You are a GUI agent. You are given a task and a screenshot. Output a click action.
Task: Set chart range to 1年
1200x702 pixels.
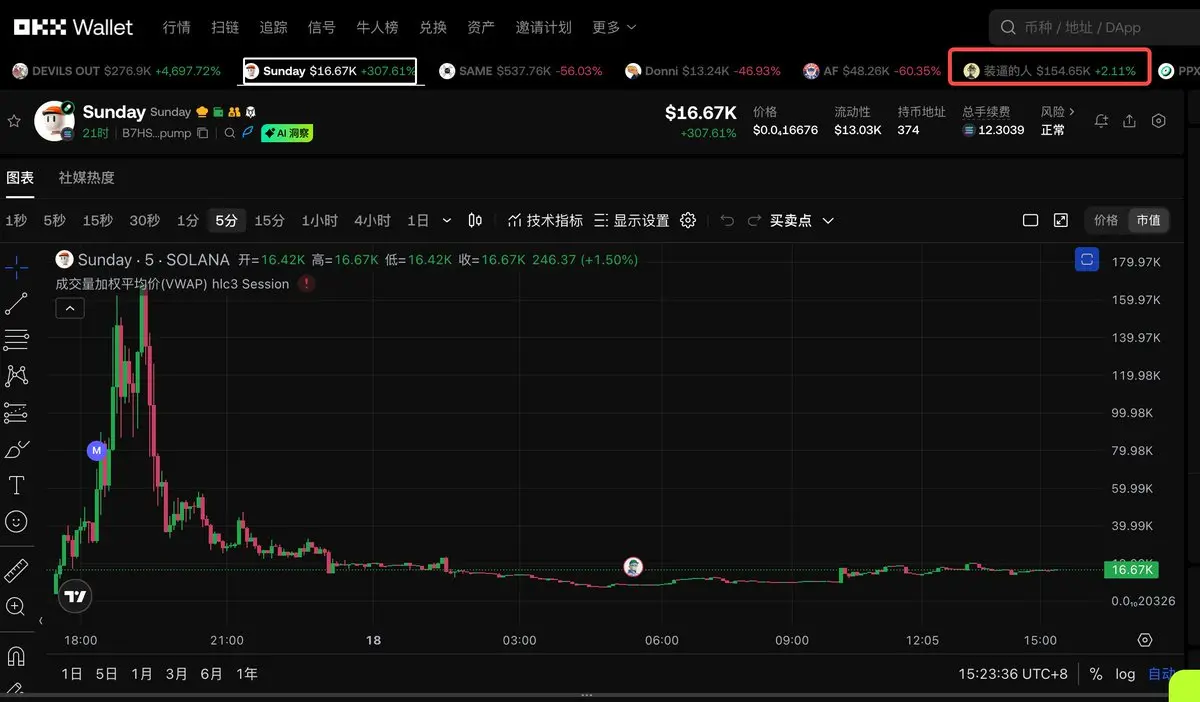click(246, 674)
